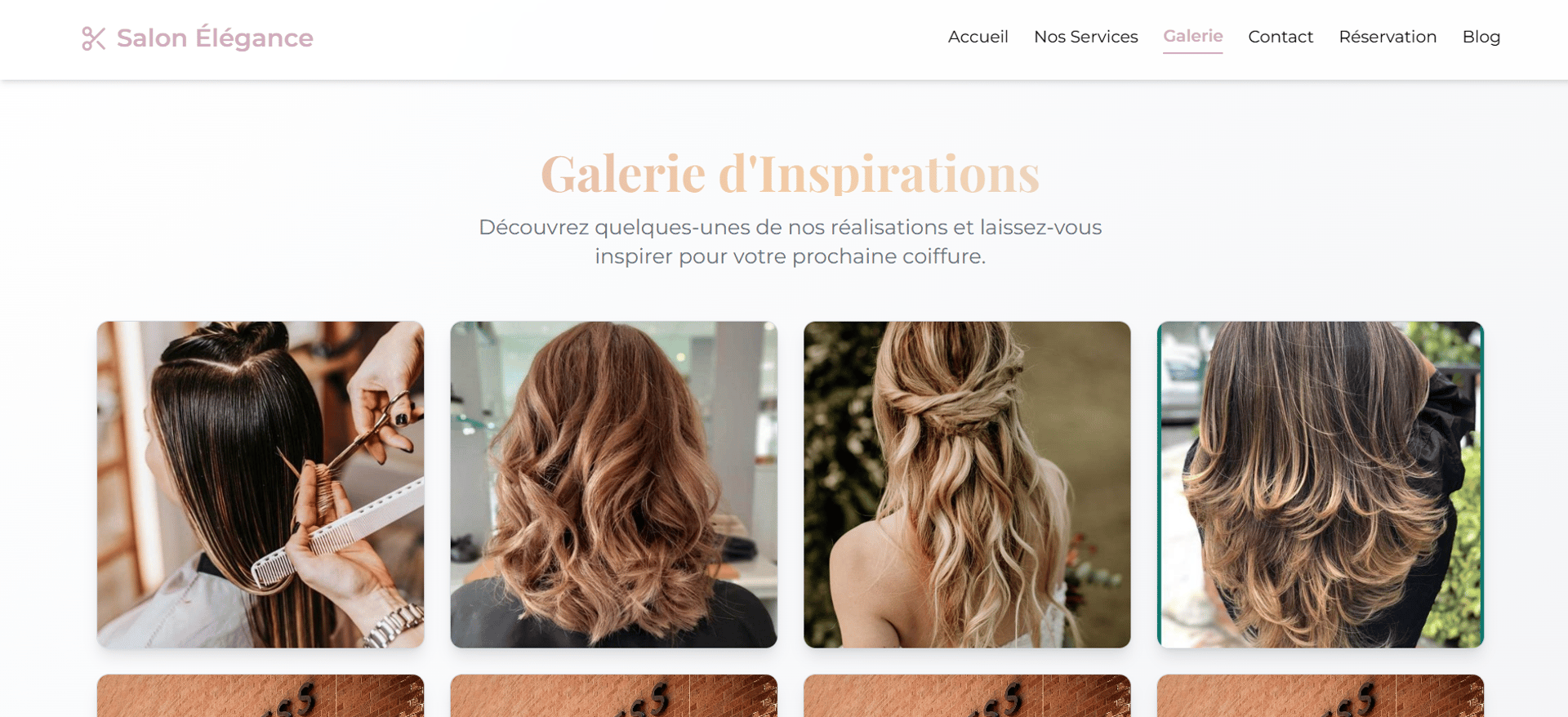Select the first copper image in second row
1568x717 pixels.
coord(261,696)
